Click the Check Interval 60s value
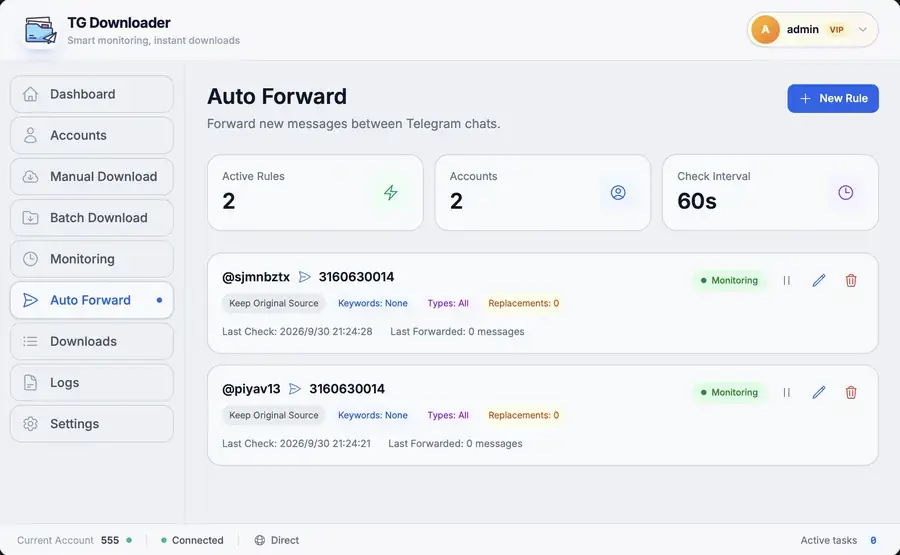900x555 pixels. click(x=697, y=201)
